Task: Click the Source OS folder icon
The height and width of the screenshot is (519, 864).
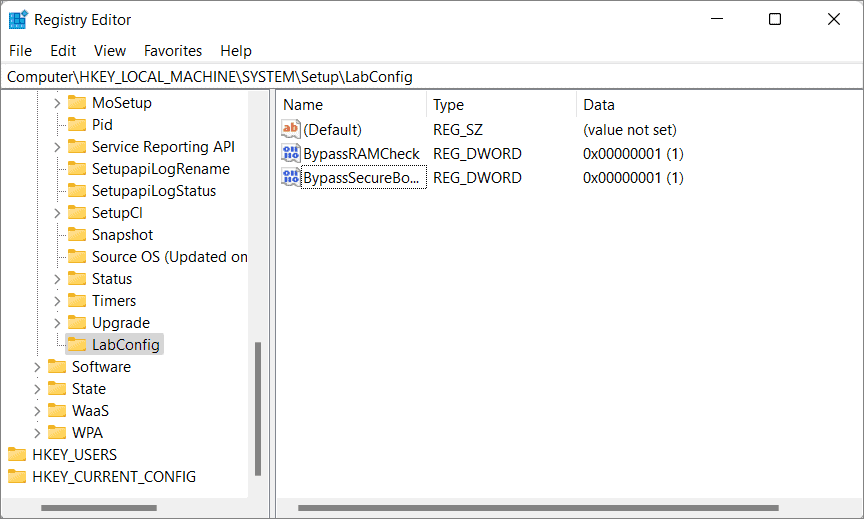Action: (x=77, y=257)
